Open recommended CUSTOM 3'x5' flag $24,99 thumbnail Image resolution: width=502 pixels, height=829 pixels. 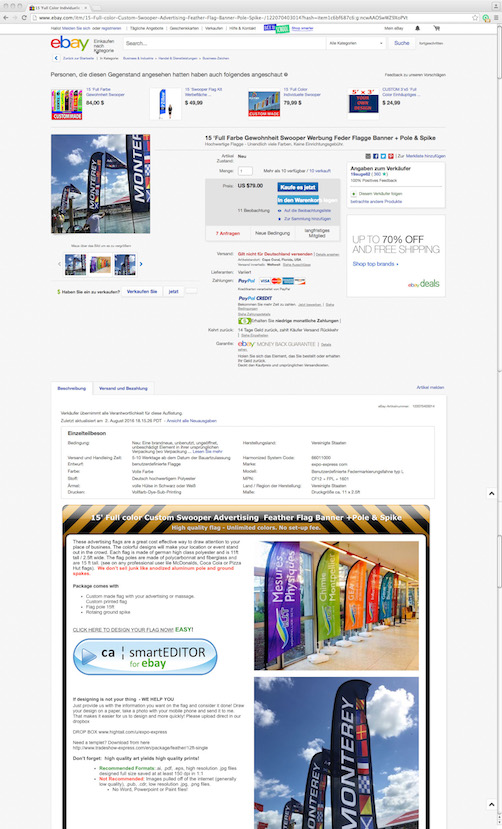point(363,104)
